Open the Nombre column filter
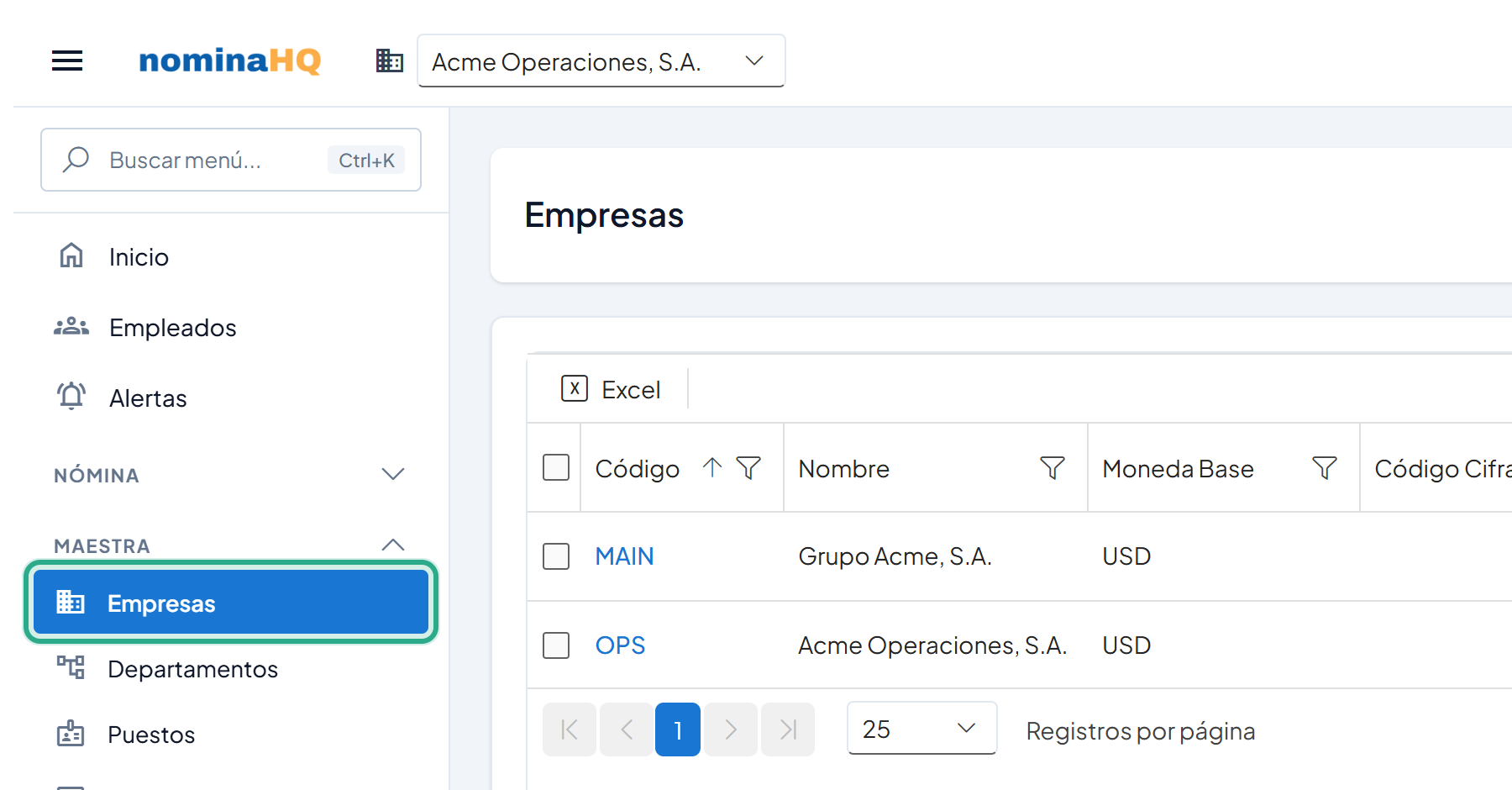 point(1053,467)
